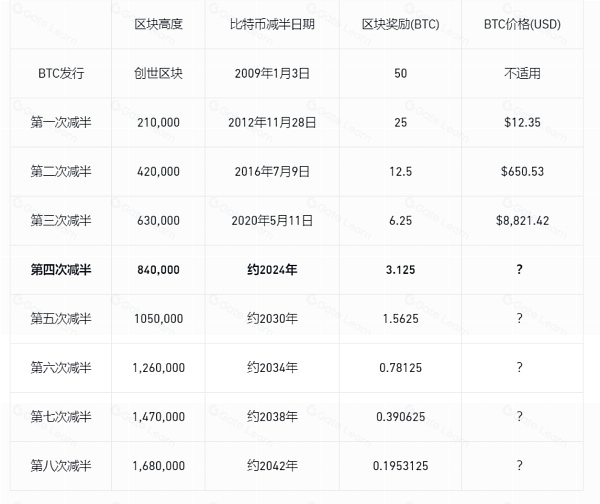Click the block reward value 50
Viewport: 600px width, 504px height.
pos(400,73)
